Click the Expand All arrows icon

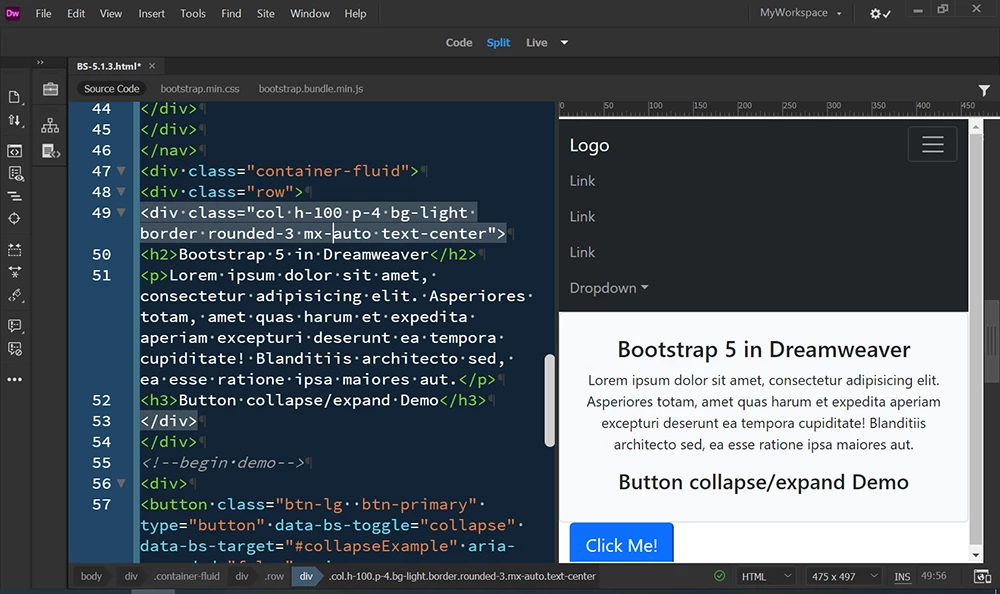14,272
